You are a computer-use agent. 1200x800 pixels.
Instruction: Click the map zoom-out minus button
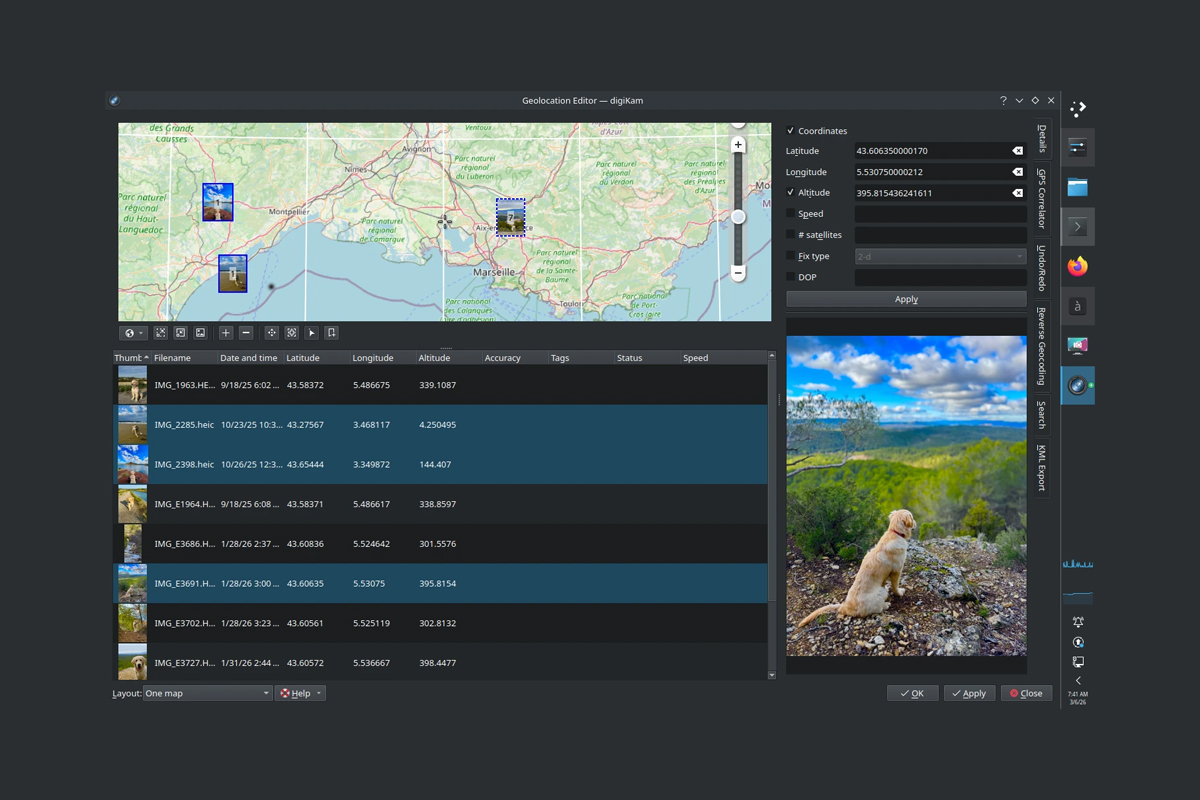(738, 272)
